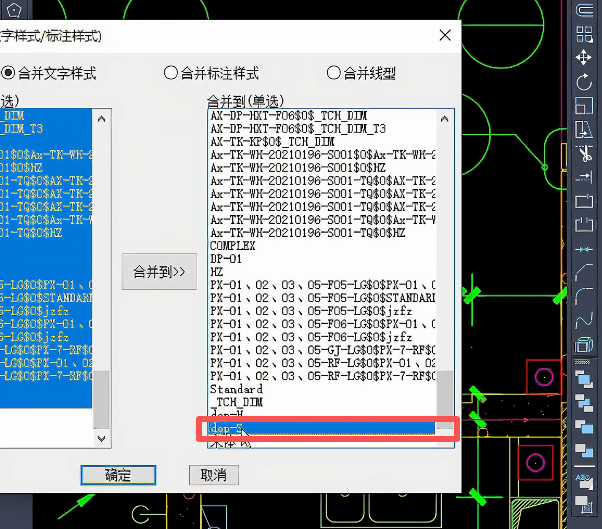Select the Scale tool icon

pyautogui.click(x=584, y=106)
